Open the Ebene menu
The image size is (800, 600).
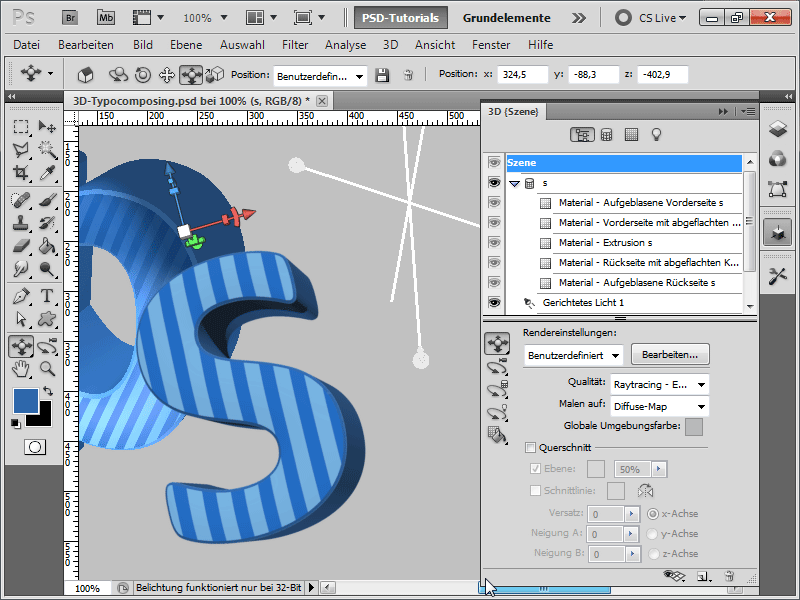186,45
